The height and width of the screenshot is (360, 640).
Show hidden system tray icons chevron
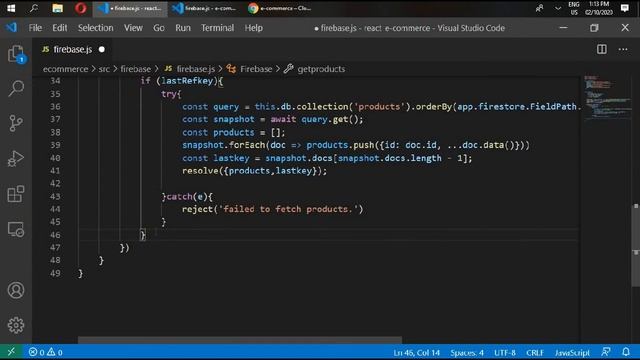558,8
